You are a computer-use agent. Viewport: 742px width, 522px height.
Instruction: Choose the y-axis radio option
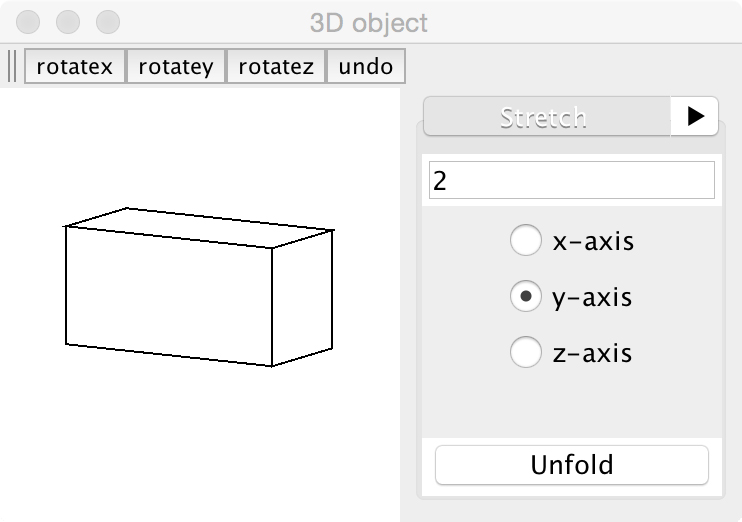(x=525, y=297)
